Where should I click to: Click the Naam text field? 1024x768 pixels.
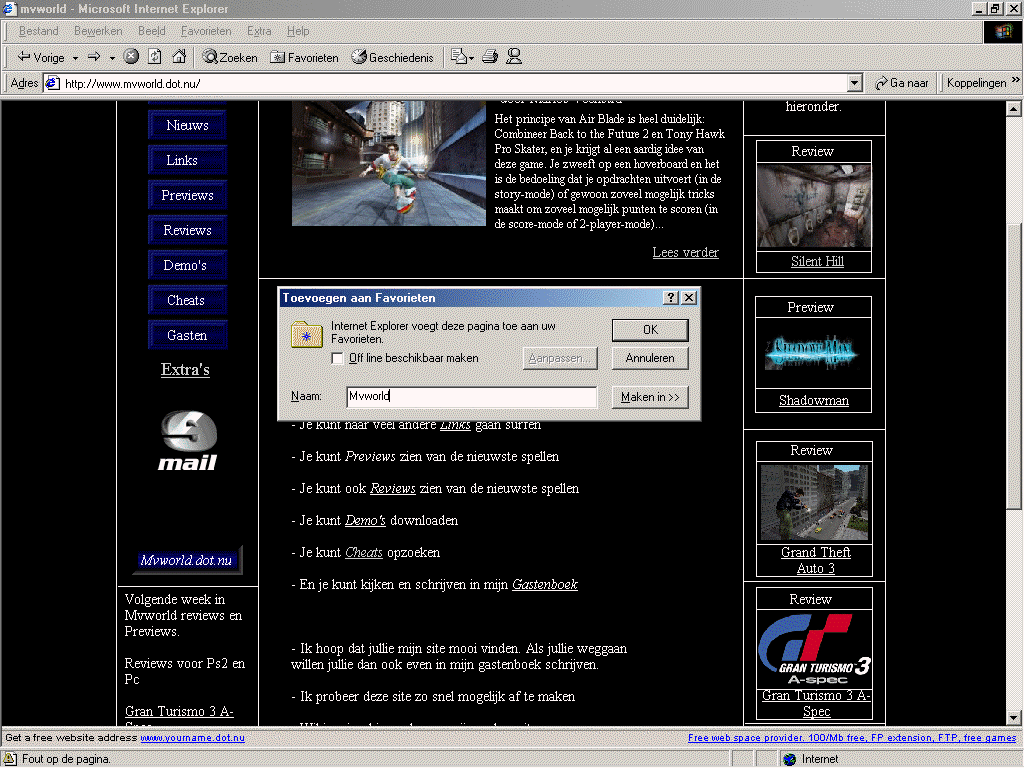472,397
